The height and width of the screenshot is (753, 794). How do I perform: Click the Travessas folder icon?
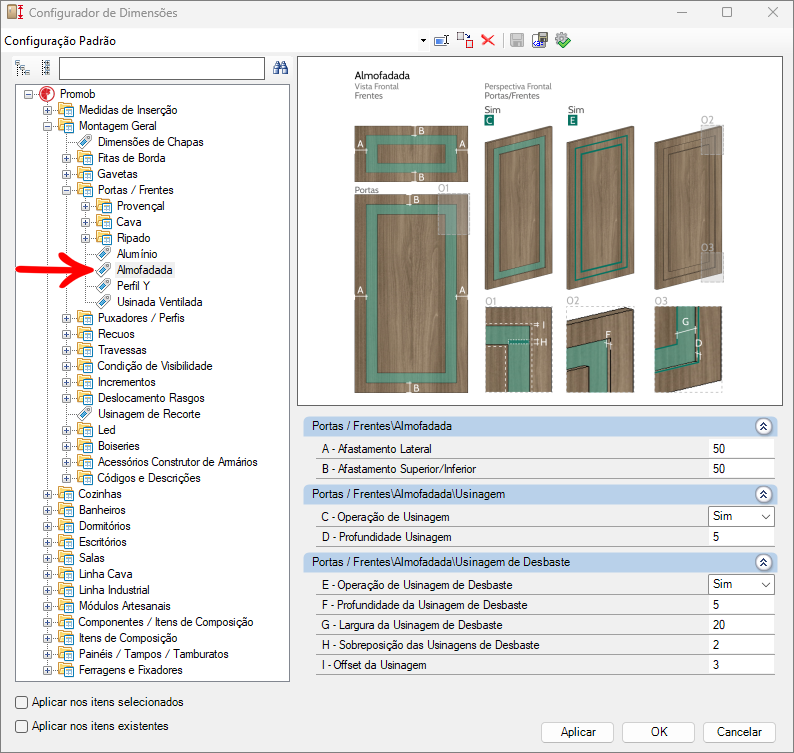(x=85, y=350)
